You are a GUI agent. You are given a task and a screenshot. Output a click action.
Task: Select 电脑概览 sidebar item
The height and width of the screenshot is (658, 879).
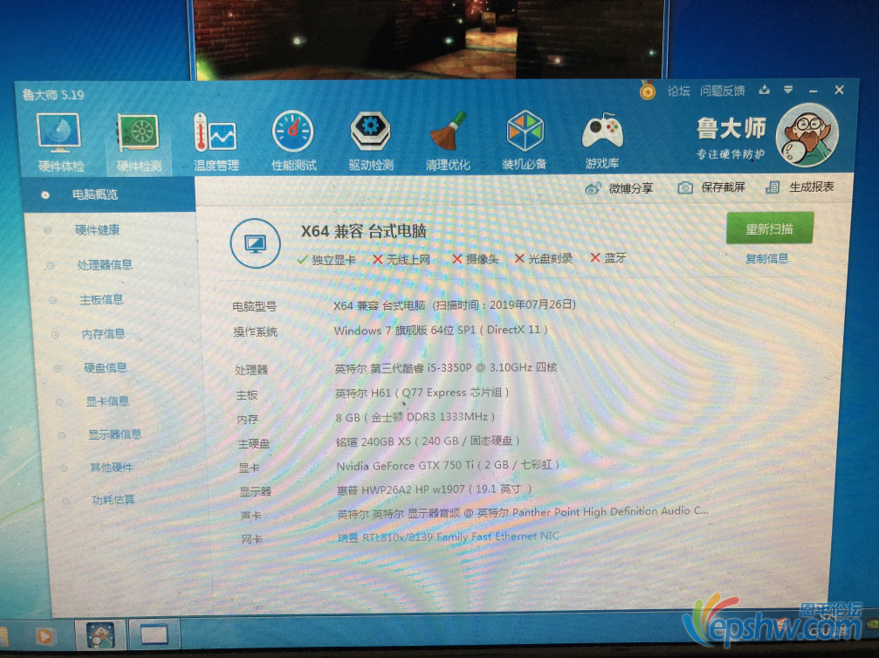coord(109,194)
